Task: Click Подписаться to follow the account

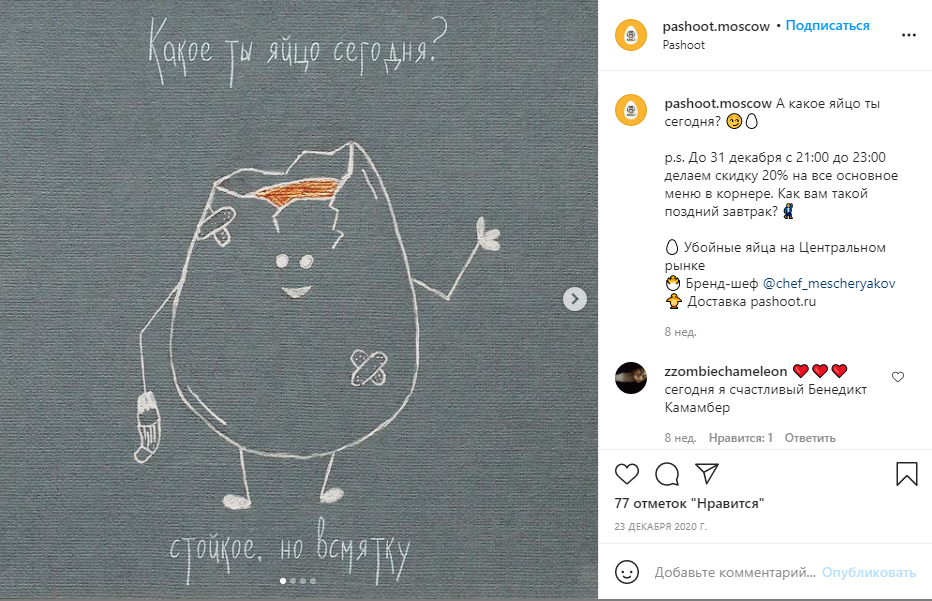Action: click(x=827, y=26)
